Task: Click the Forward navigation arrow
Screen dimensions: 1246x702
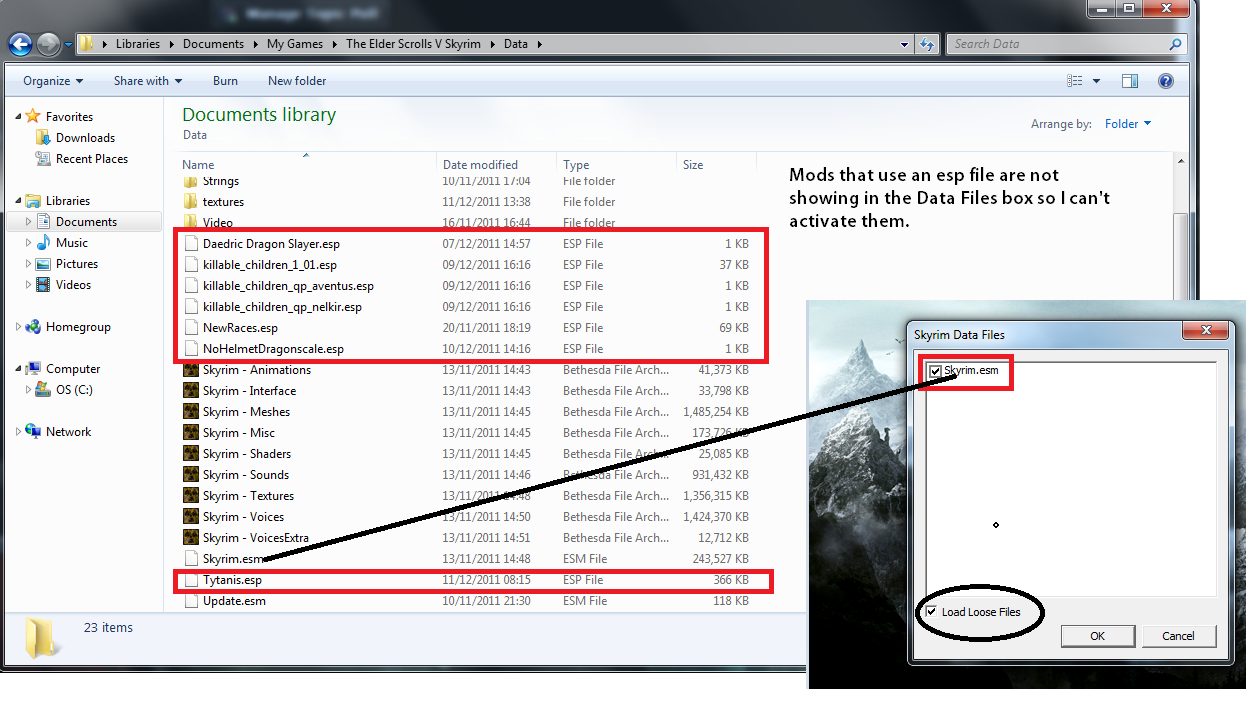Action: tap(48, 44)
